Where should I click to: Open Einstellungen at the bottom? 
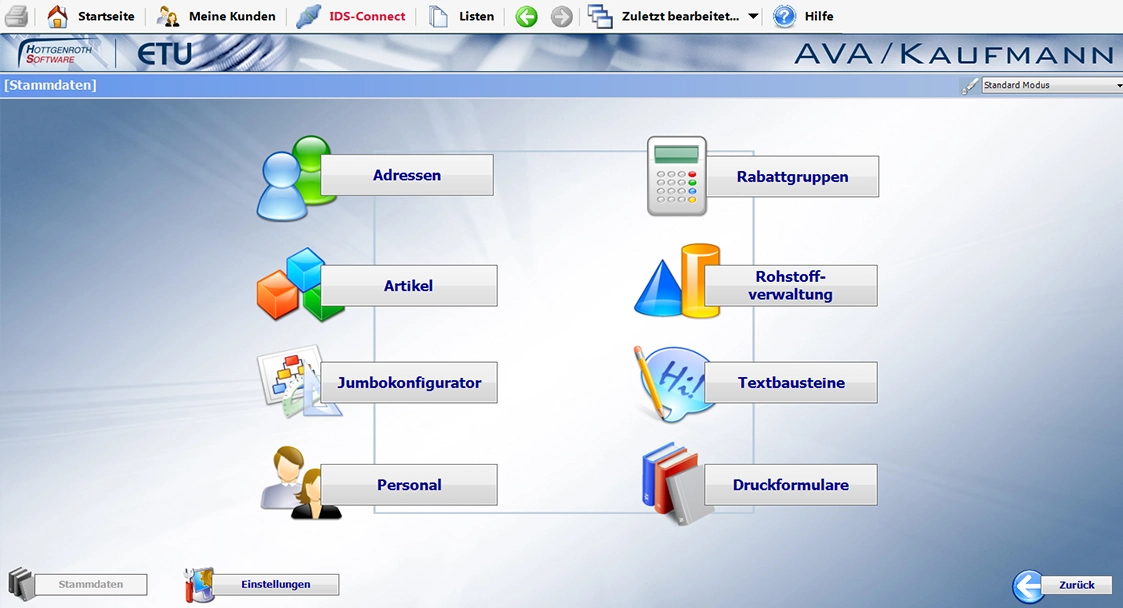coord(275,584)
